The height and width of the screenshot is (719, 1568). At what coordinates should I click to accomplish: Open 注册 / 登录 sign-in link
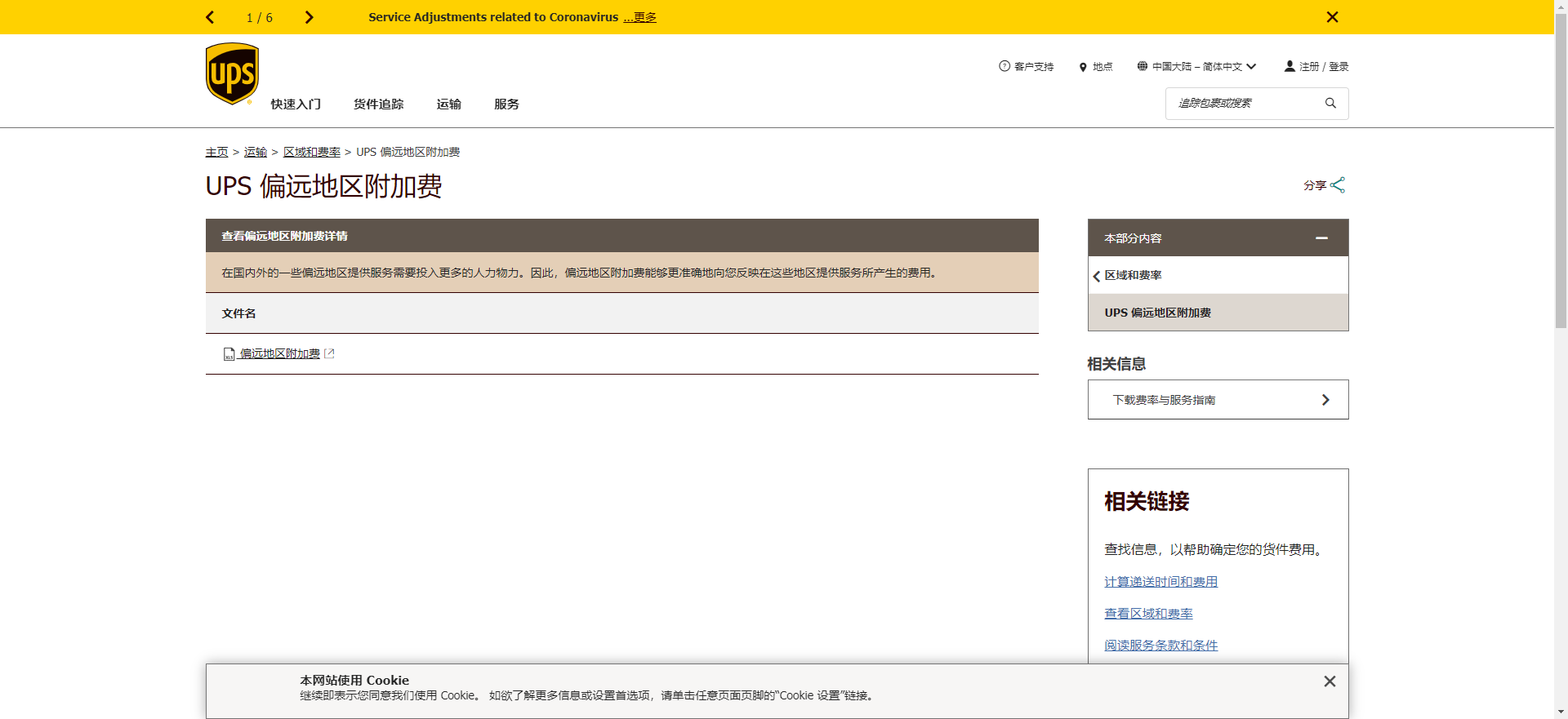point(1324,67)
